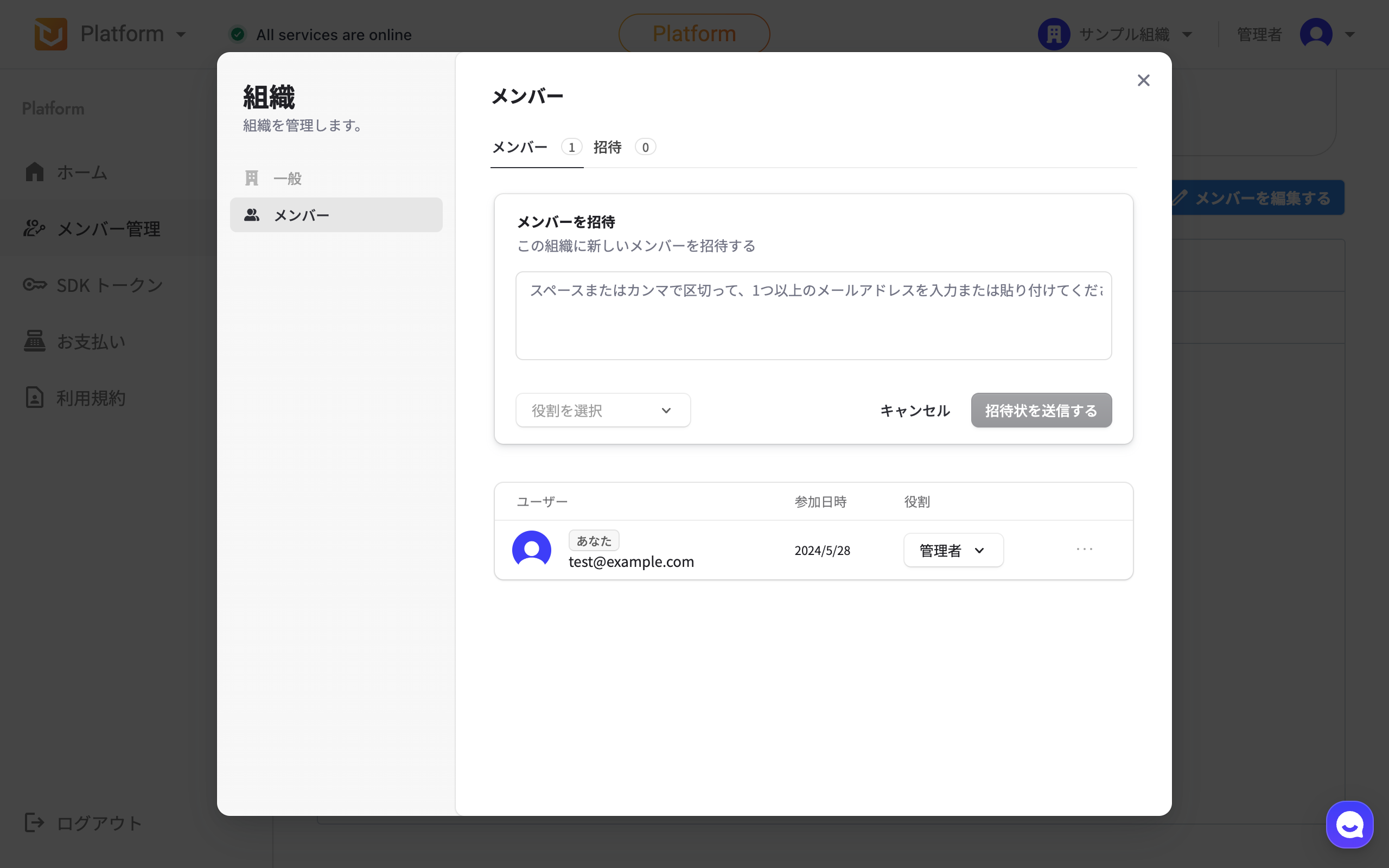
Task: Open お支払い billing page
Action: click(91, 341)
